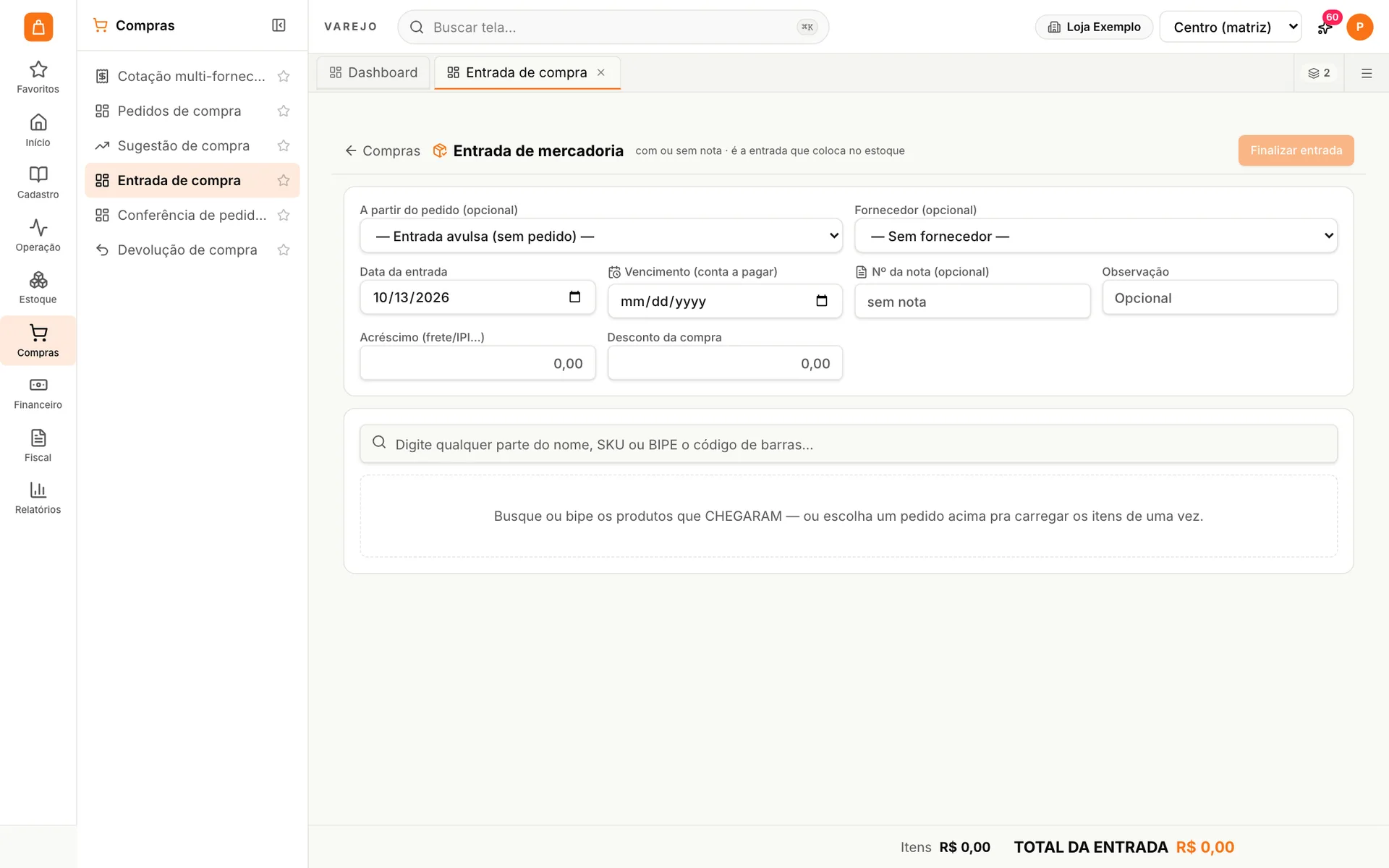The height and width of the screenshot is (868, 1389).
Task: Open the Fornecedor dropdown
Action: pos(1096,236)
